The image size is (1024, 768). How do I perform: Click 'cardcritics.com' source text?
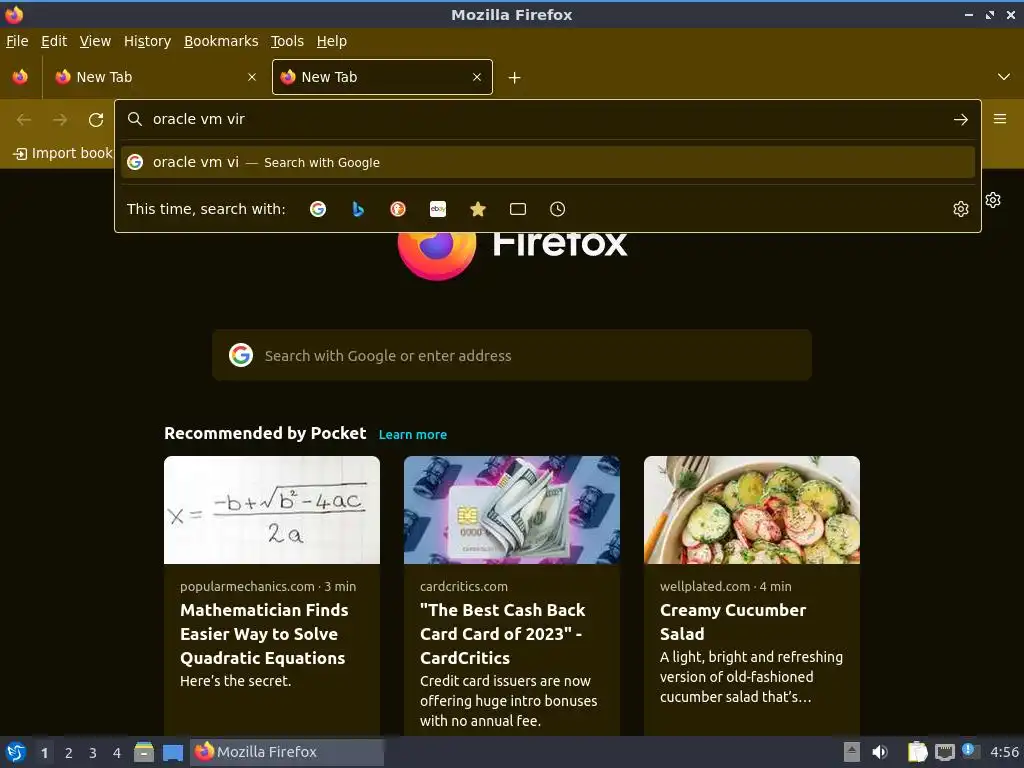pyautogui.click(x=464, y=586)
